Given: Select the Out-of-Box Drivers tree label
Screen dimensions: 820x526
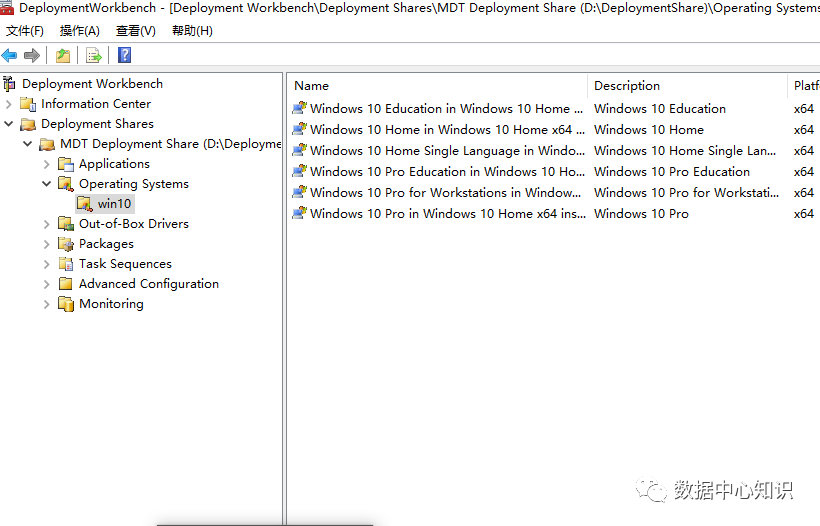Looking at the screenshot, I should (x=134, y=224).
